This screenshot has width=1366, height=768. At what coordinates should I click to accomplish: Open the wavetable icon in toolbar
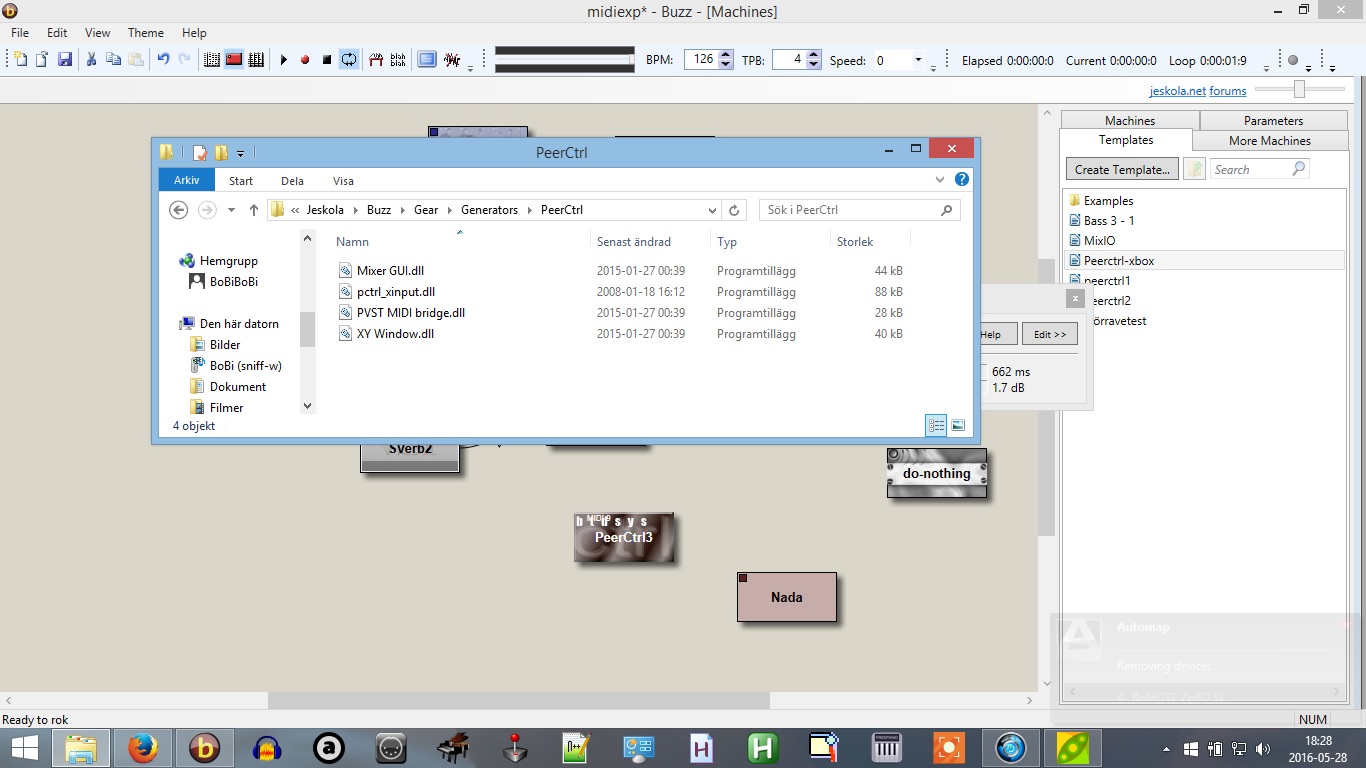click(376, 60)
